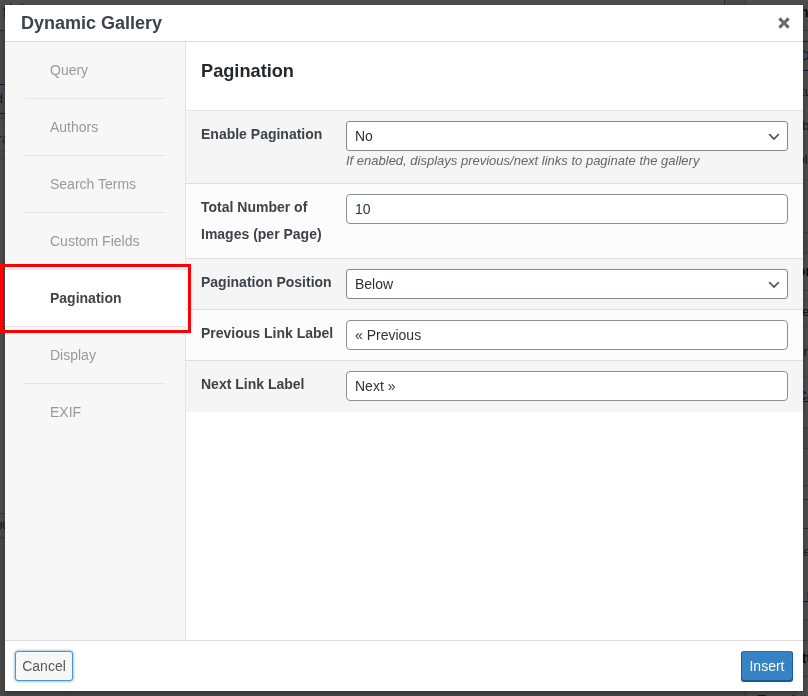Edit the Previous Link Label field
808x696 pixels.
pyautogui.click(x=566, y=334)
